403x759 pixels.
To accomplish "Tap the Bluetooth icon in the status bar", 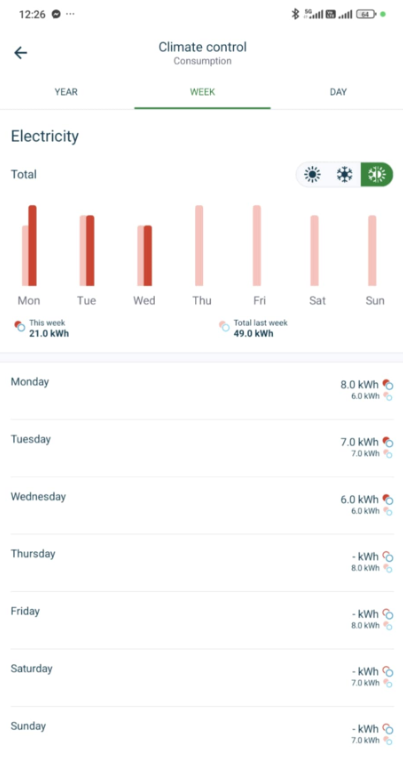I will 295,14.
